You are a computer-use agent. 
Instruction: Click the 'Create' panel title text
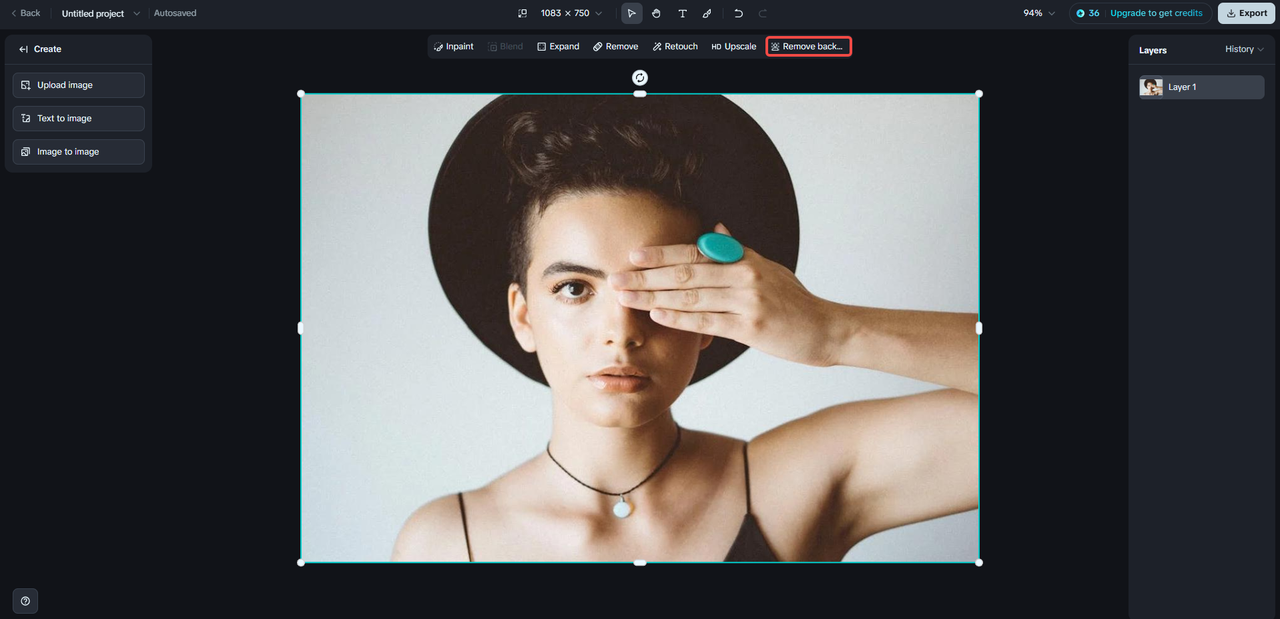47,49
